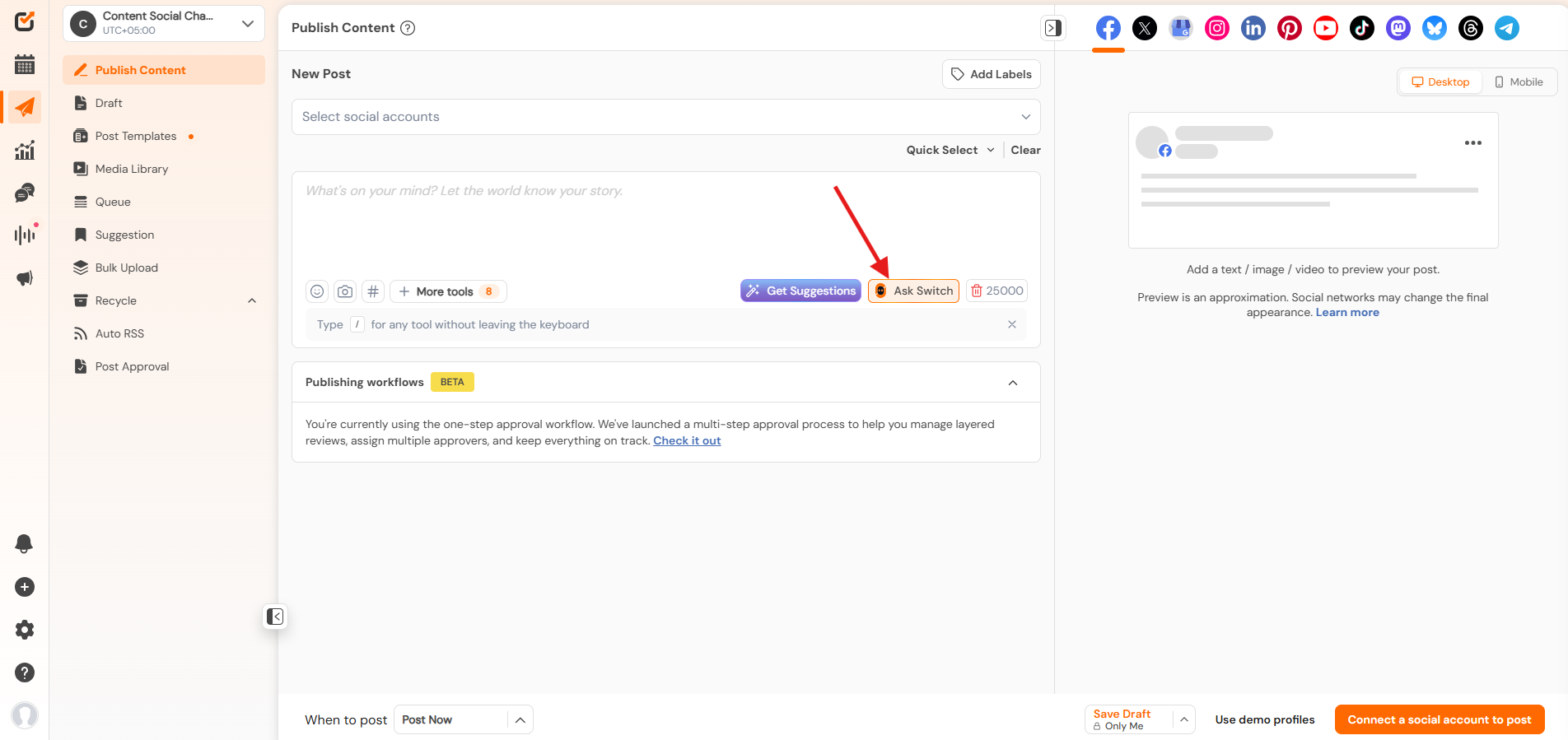
Task: Navigate to Bulk Upload
Action: (x=164, y=268)
